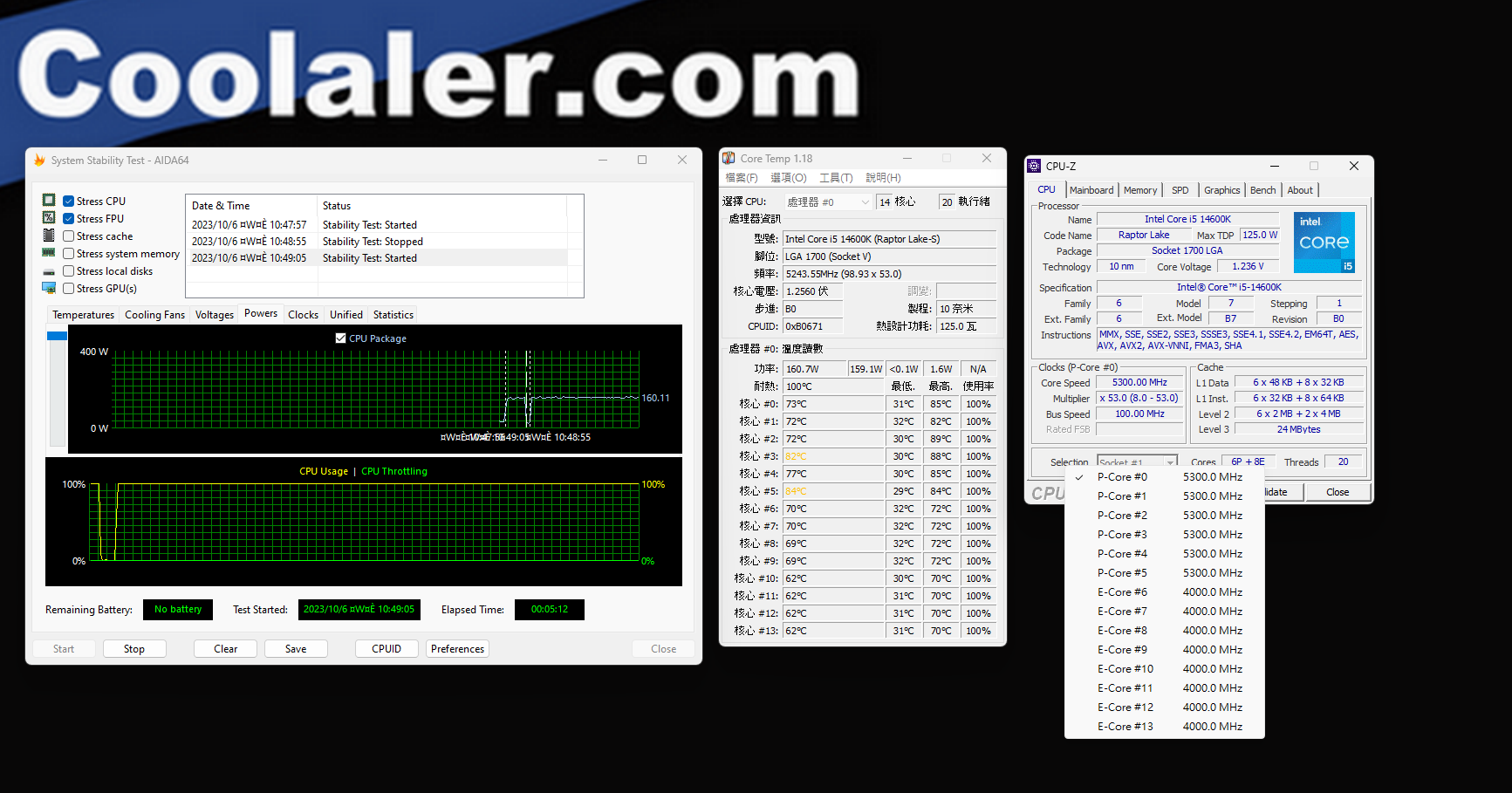This screenshot has height=793, width=1512.
Task: Open the Mainboard tab in CPU-Z
Action: tap(1091, 190)
